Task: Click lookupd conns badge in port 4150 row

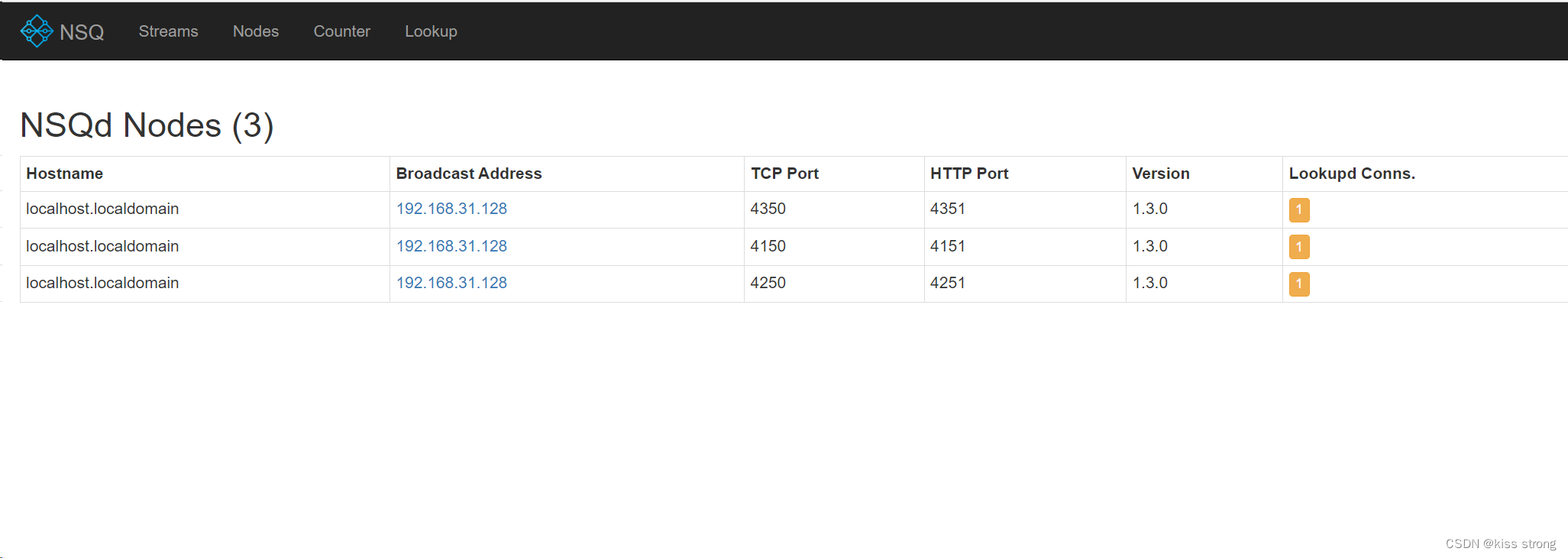Action: coord(1299,247)
